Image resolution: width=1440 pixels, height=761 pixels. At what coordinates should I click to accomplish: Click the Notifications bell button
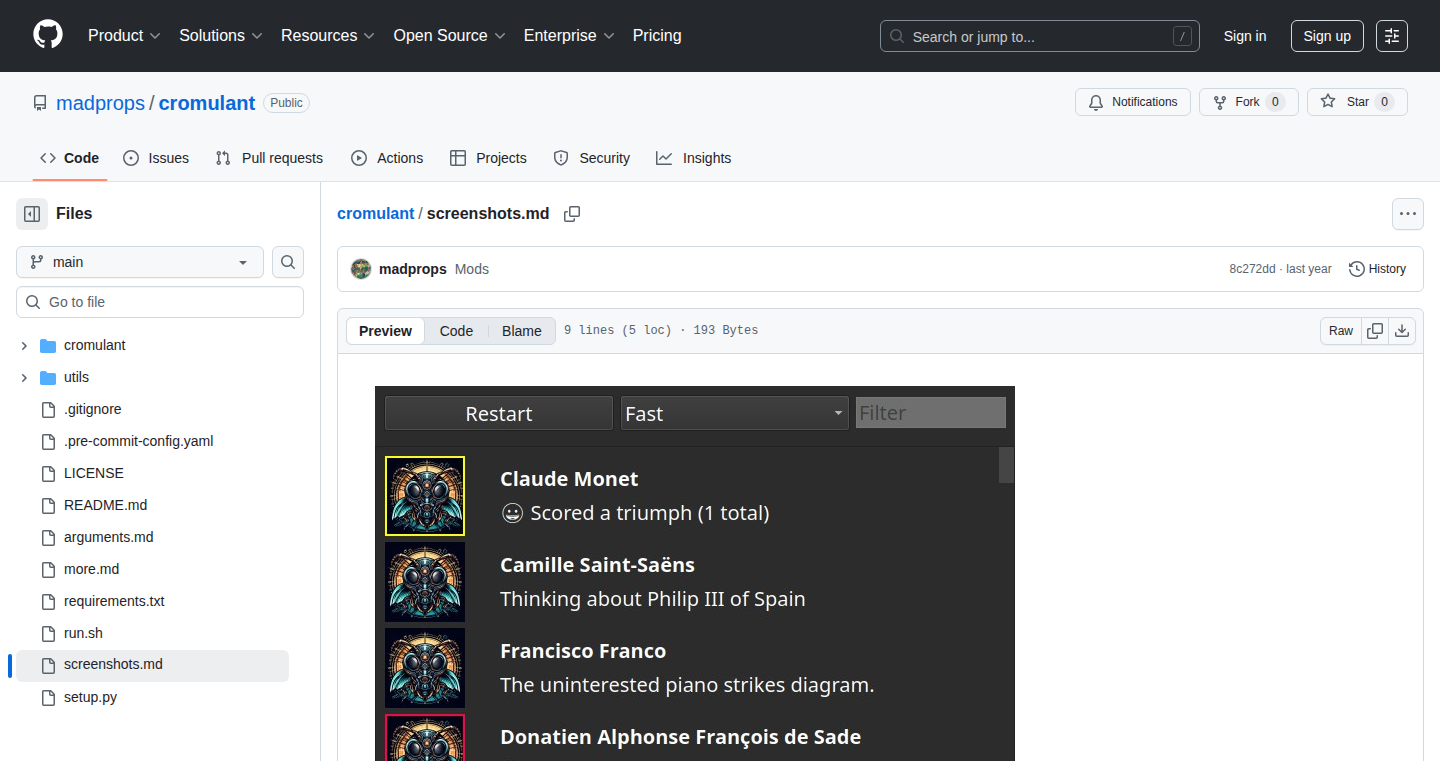pyautogui.click(x=1133, y=102)
